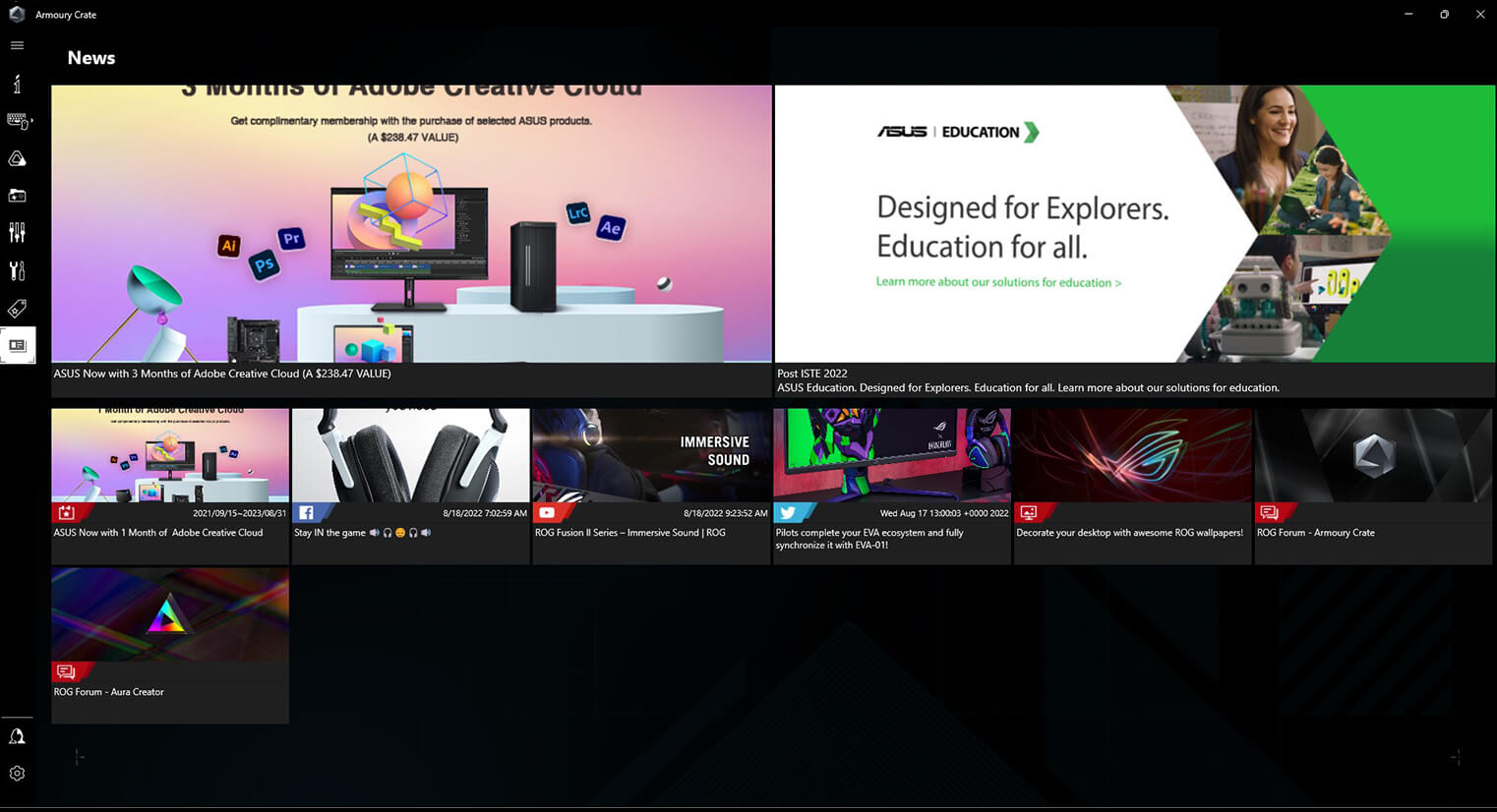Restore down the Armoury Crate window
Viewport: 1497px width, 812px height.
[x=1444, y=14]
